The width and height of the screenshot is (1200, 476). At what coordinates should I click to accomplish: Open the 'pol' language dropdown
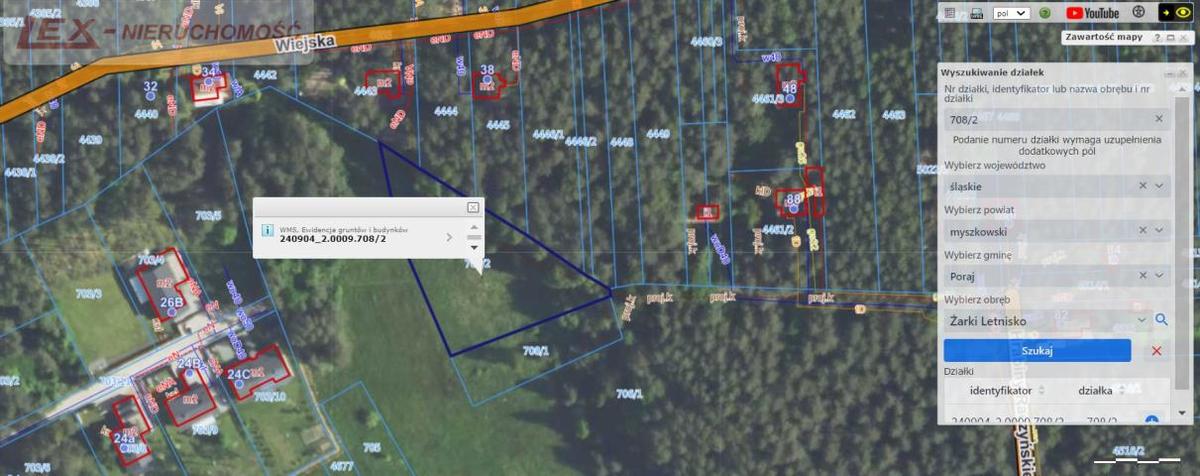(1012, 13)
